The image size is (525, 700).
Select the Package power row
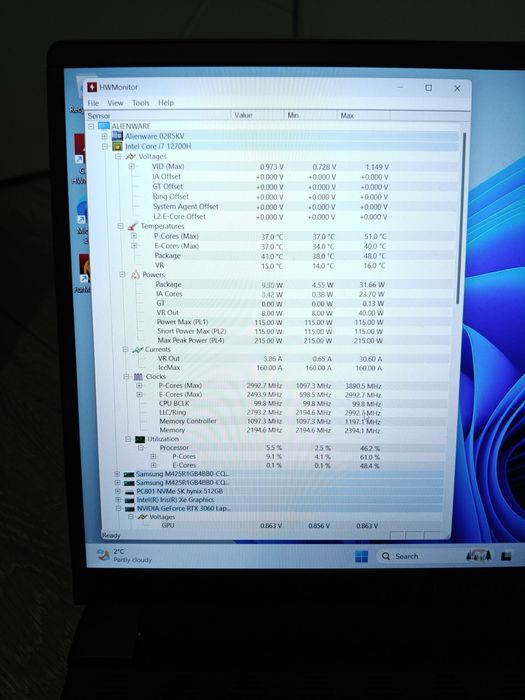click(x=271, y=284)
